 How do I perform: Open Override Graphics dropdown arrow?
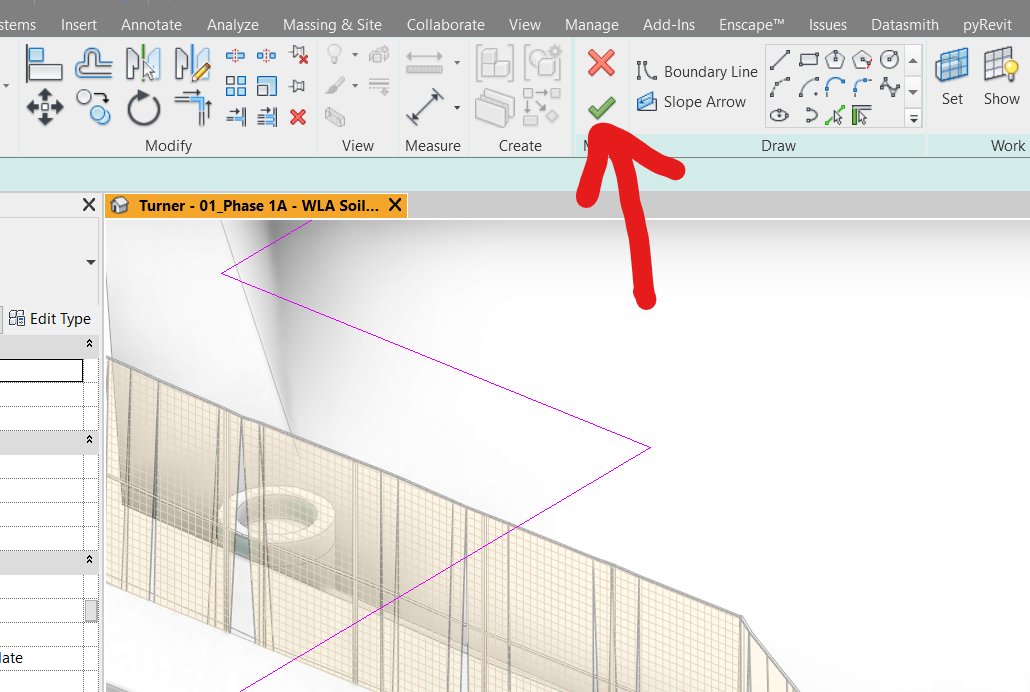coord(355,86)
